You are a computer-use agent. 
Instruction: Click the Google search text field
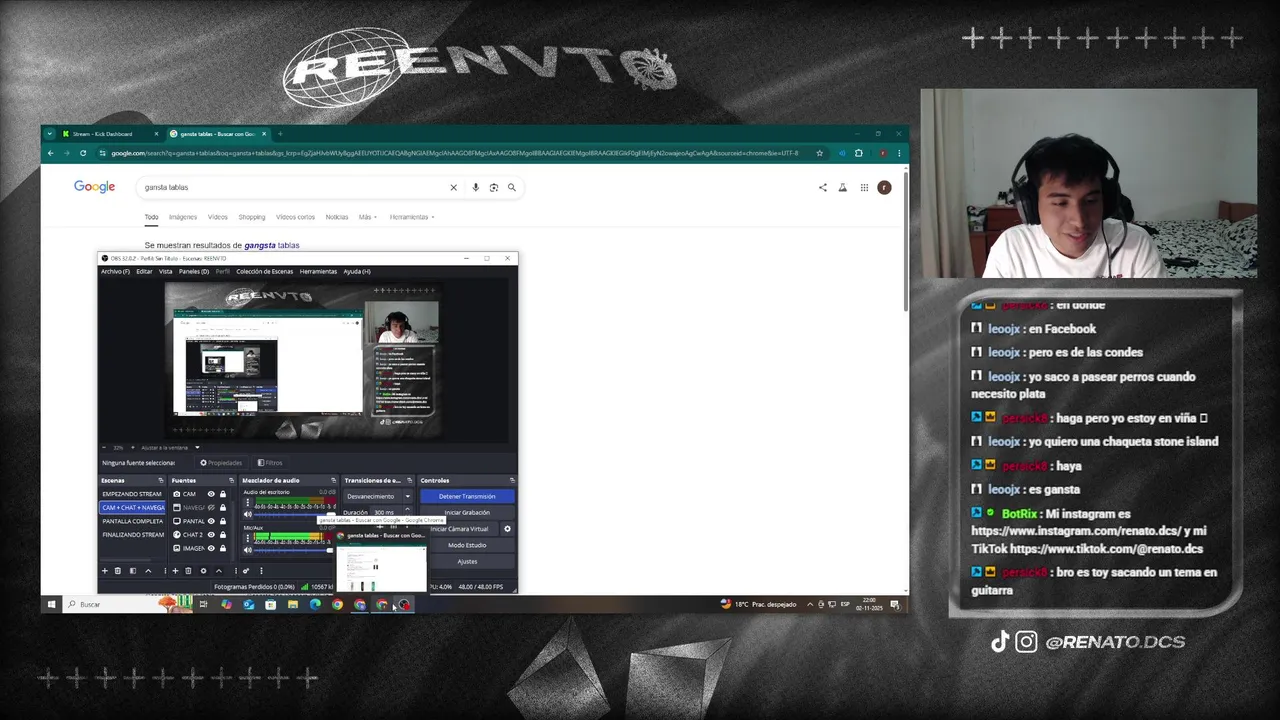point(290,187)
